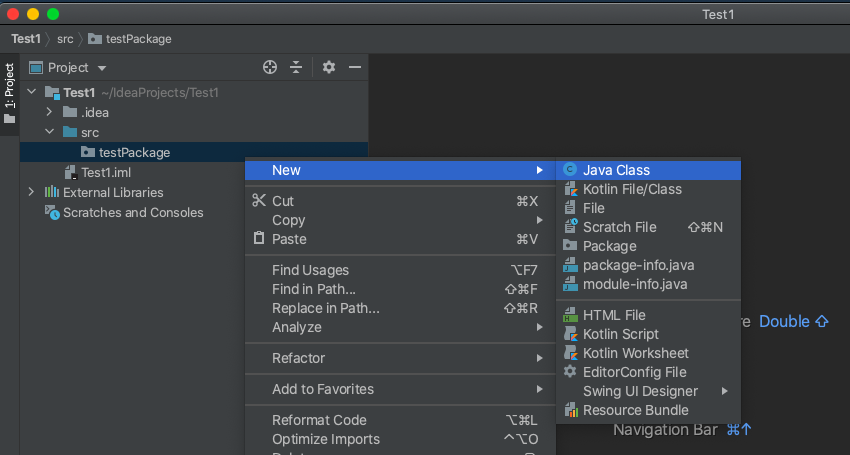Viewport: 850px width, 455px height.
Task: Select Java Class from New submenu
Action: [648, 170]
